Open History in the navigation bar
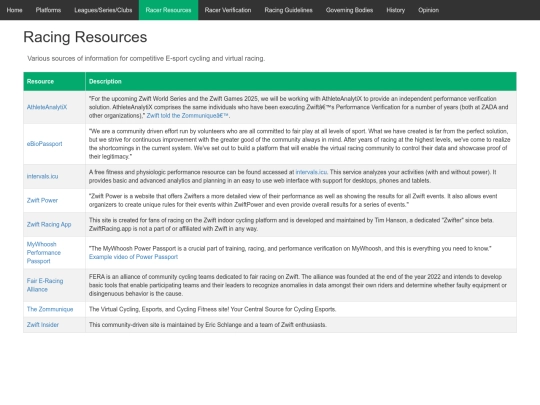 395,10
